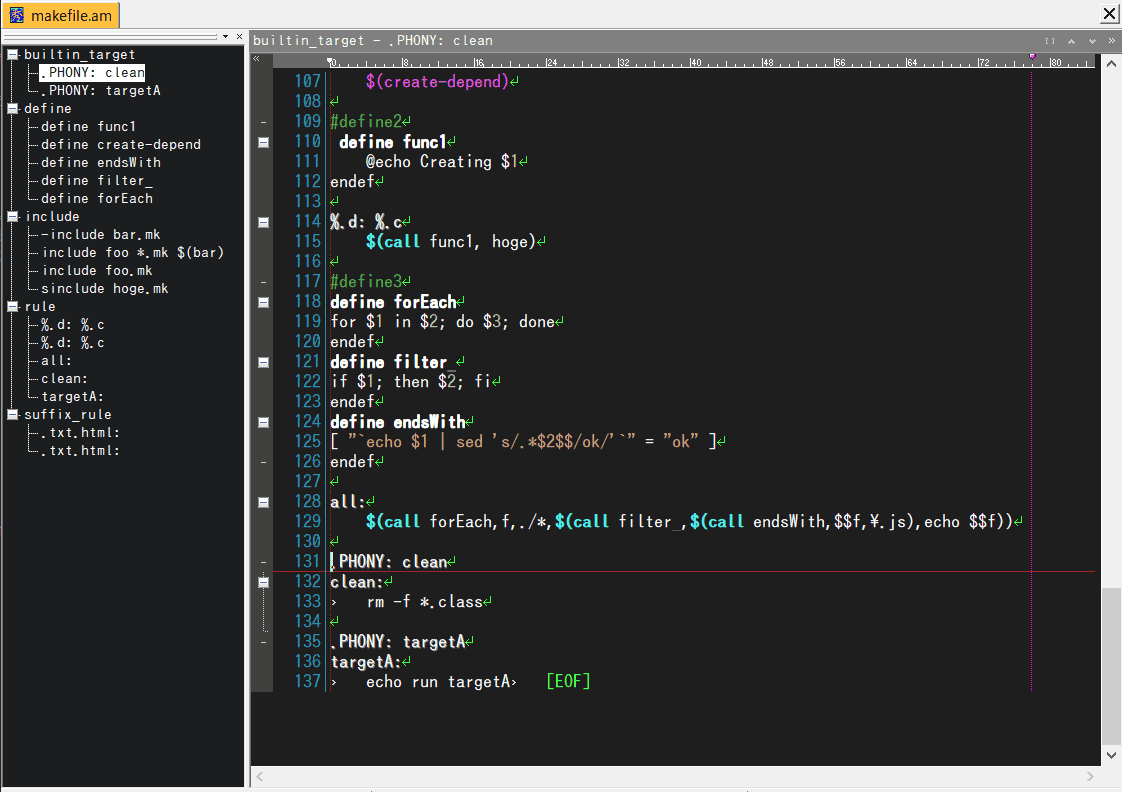
Task: Click 'echo run targetA' on line 137
Action: pos(438,681)
